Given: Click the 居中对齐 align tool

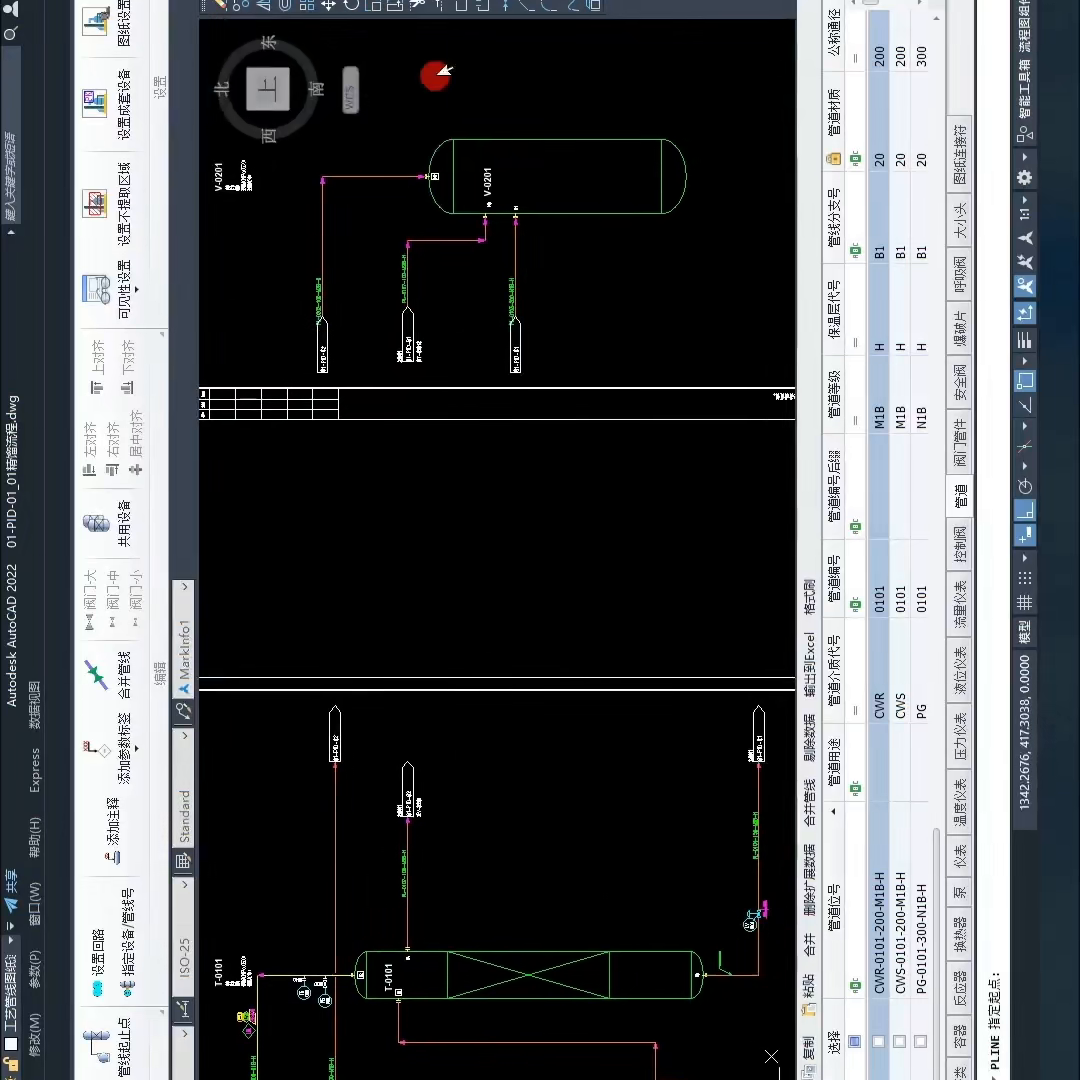Looking at the screenshot, I should (136, 443).
